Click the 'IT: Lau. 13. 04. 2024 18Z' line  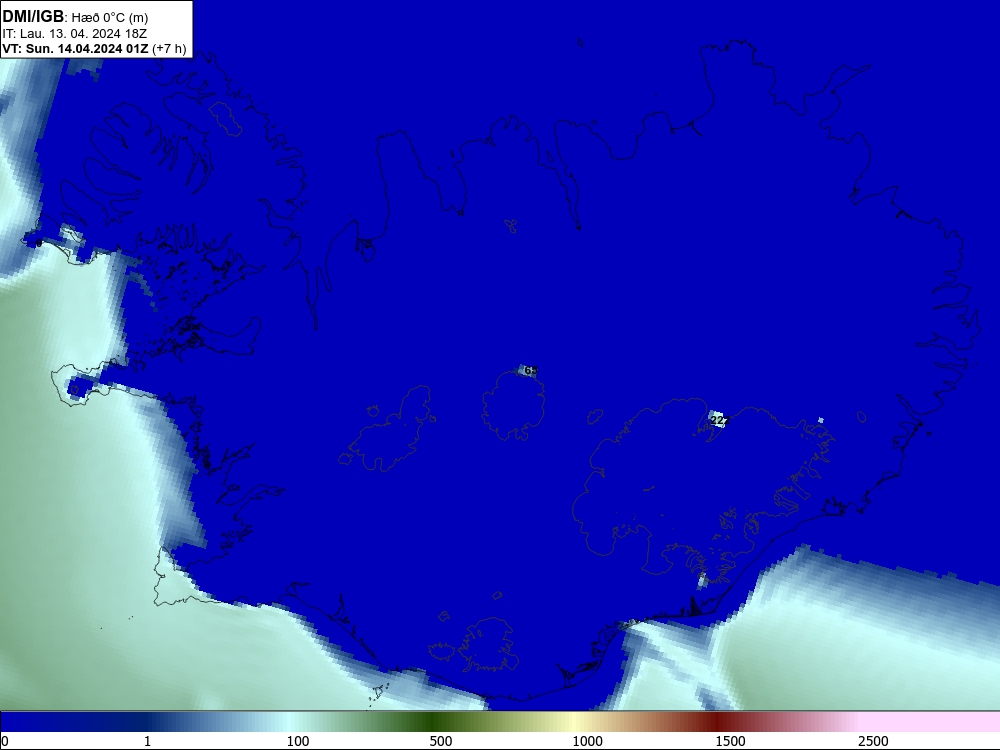point(75,34)
